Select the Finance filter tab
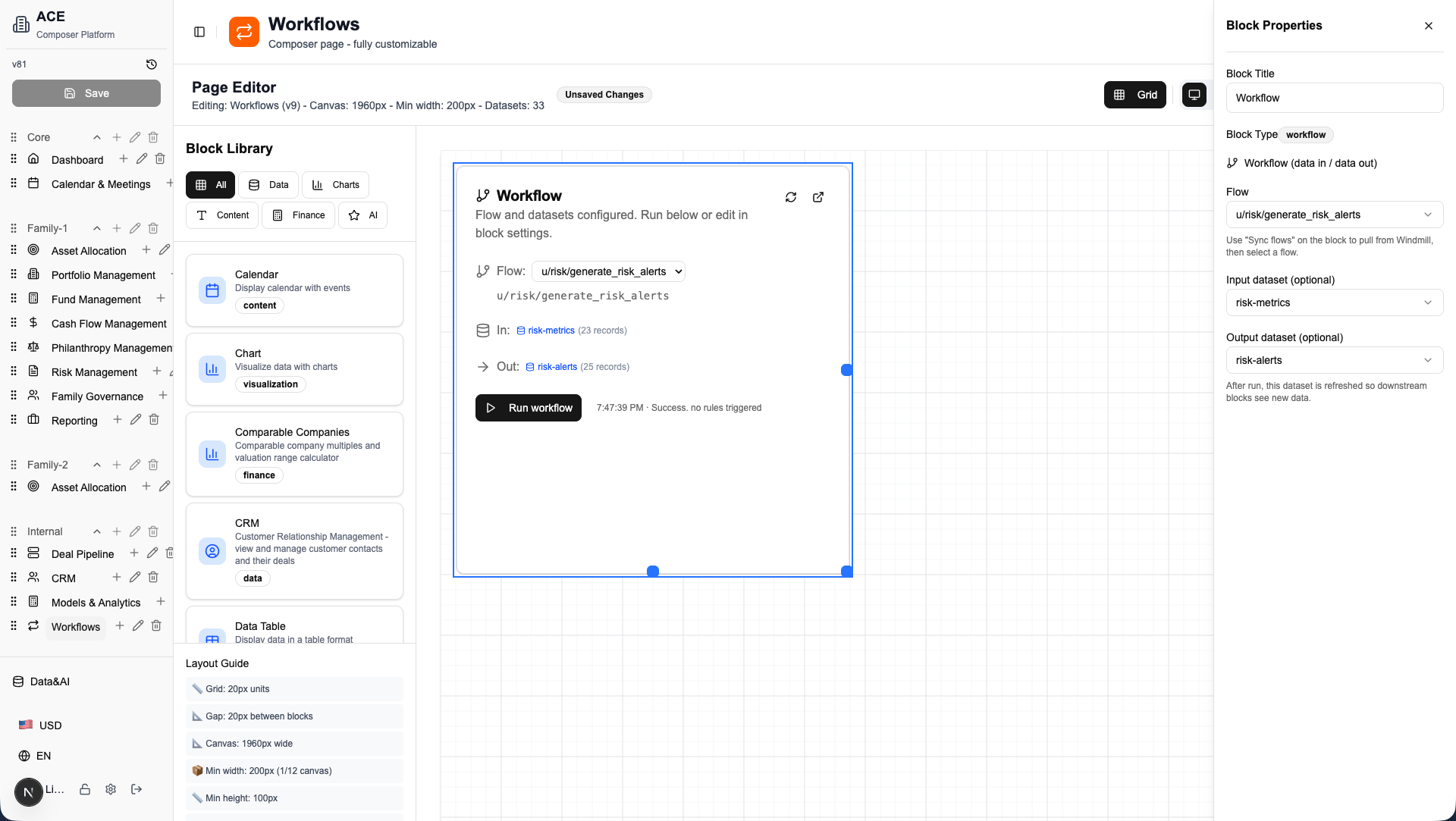The width and height of the screenshot is (1456, 821). click(x=298, y=215)
